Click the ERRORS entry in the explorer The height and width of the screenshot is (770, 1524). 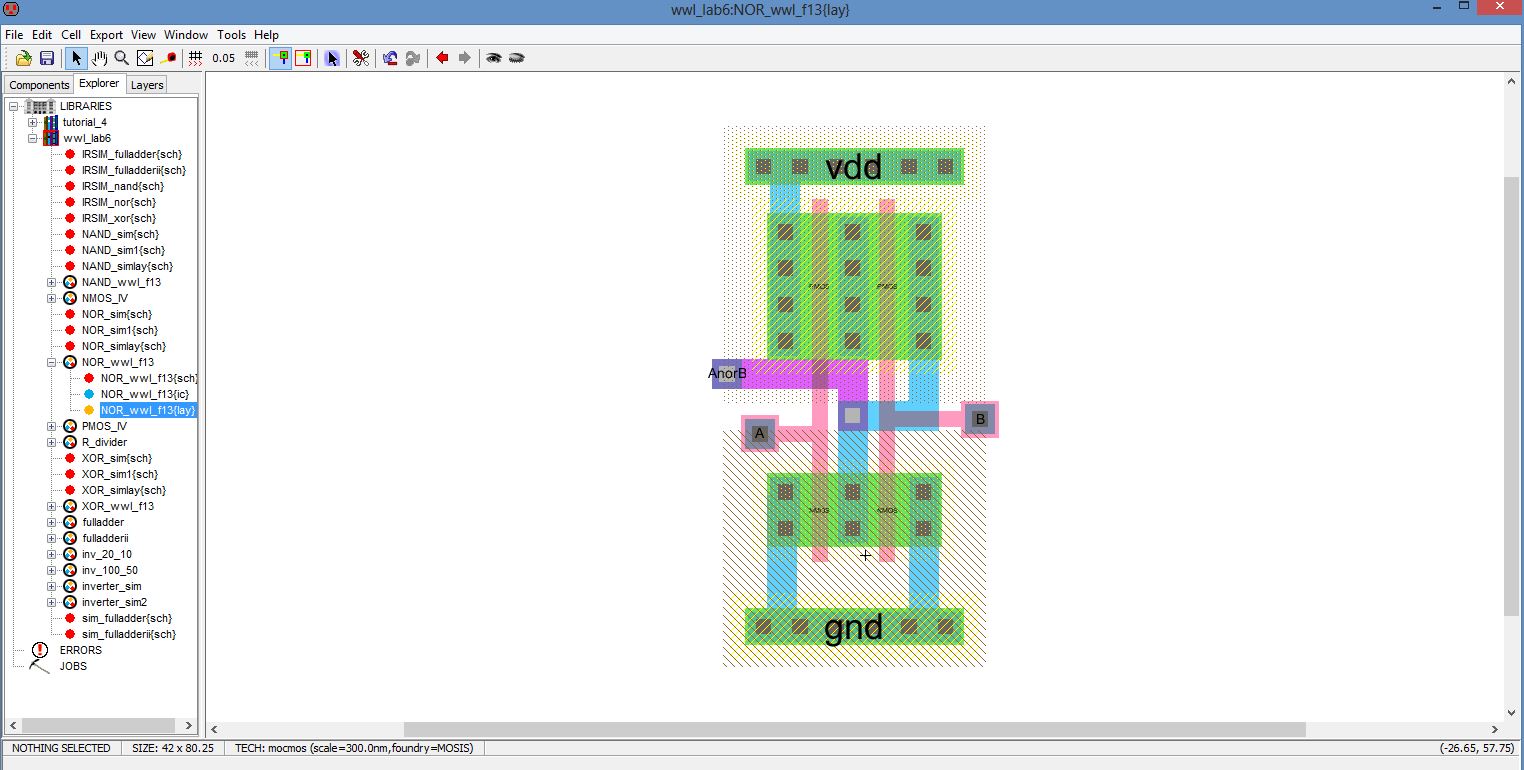click(80, 650)
